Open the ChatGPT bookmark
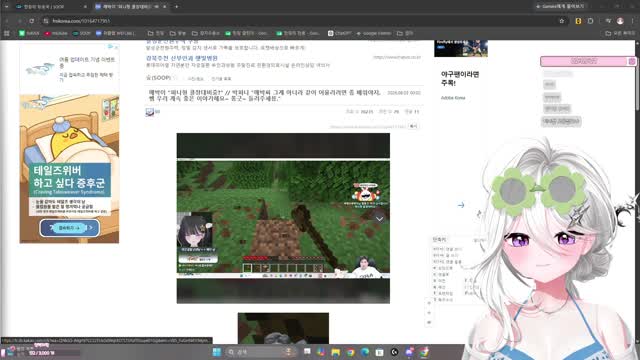This screenshot has width=640, height=360. tap(340, 33)
